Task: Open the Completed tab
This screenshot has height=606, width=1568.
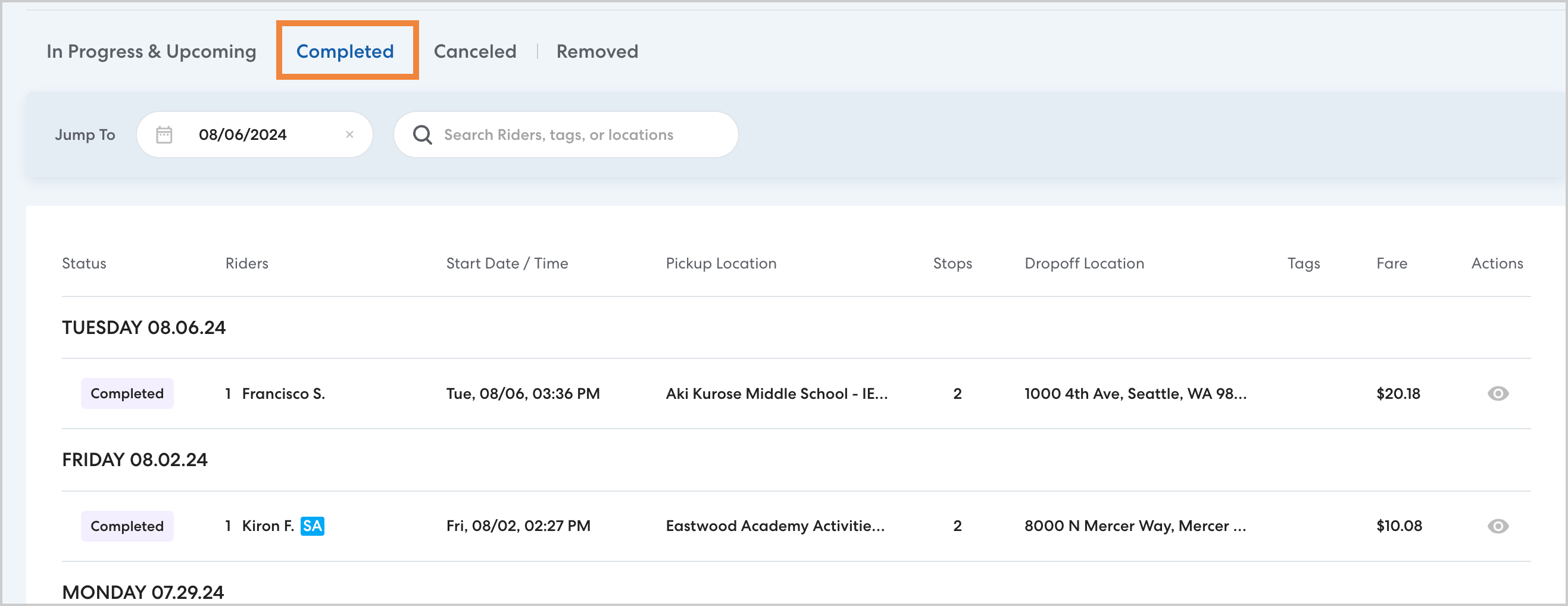Action: [345, 51]
